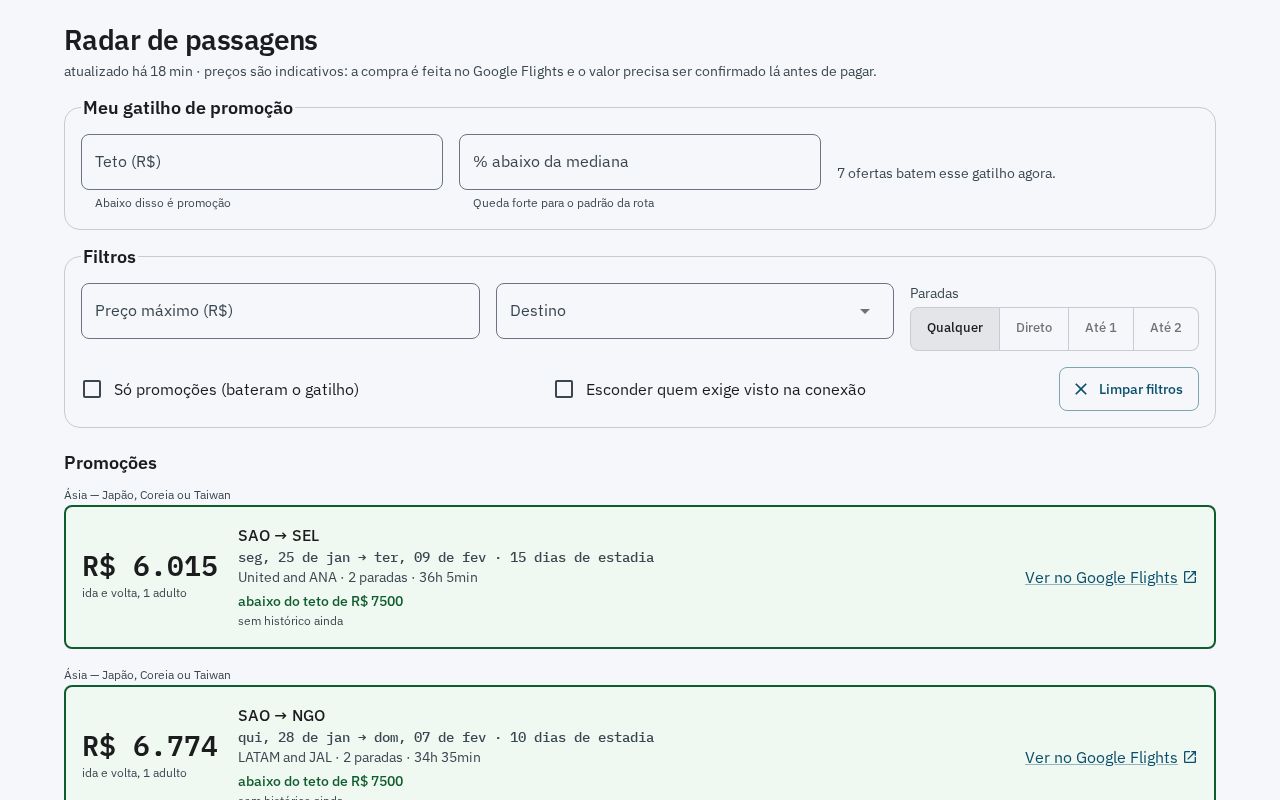Image resolution: width=1280 pixels, height=800 pixels.
Task: Click external-link icon on SAO → SEL offer
Action: (x=1190, y=577)
